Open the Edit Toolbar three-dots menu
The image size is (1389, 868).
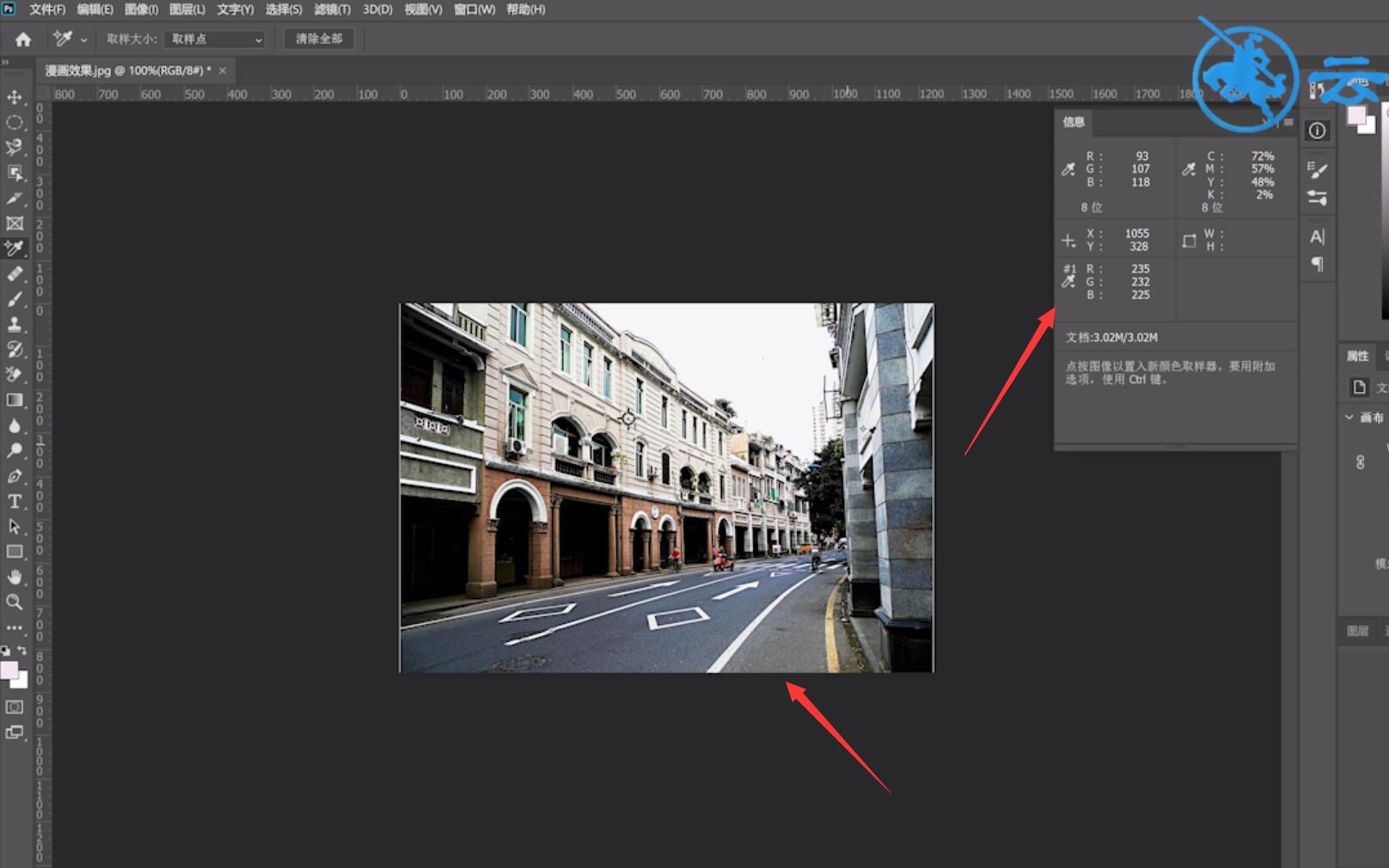point(15,627)
